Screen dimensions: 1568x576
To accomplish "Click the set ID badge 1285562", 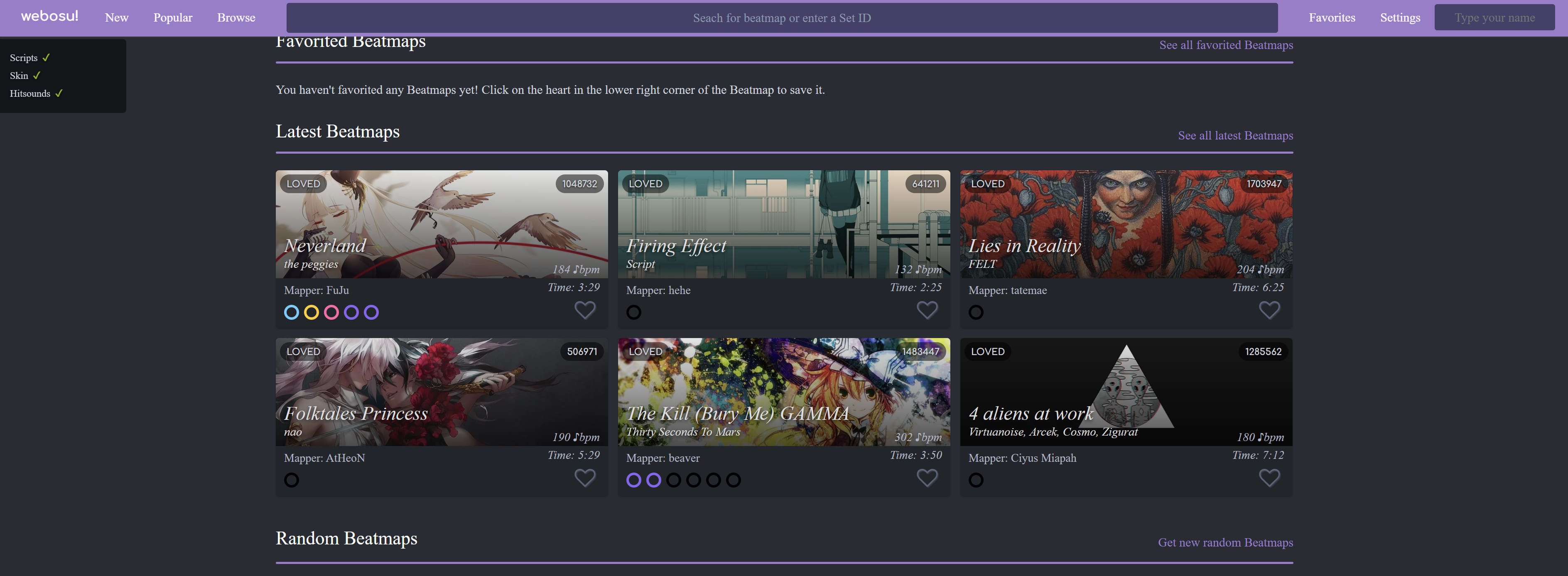I will (x=1263, y=351).
